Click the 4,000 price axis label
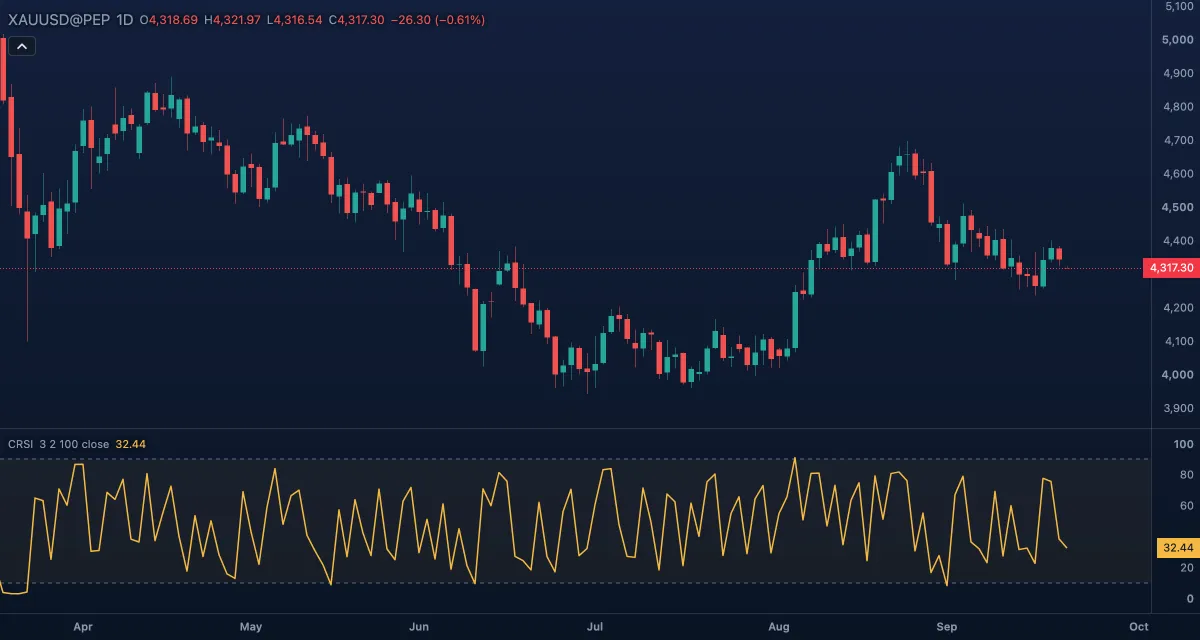1200x640 pixels. click(1178, 375)
